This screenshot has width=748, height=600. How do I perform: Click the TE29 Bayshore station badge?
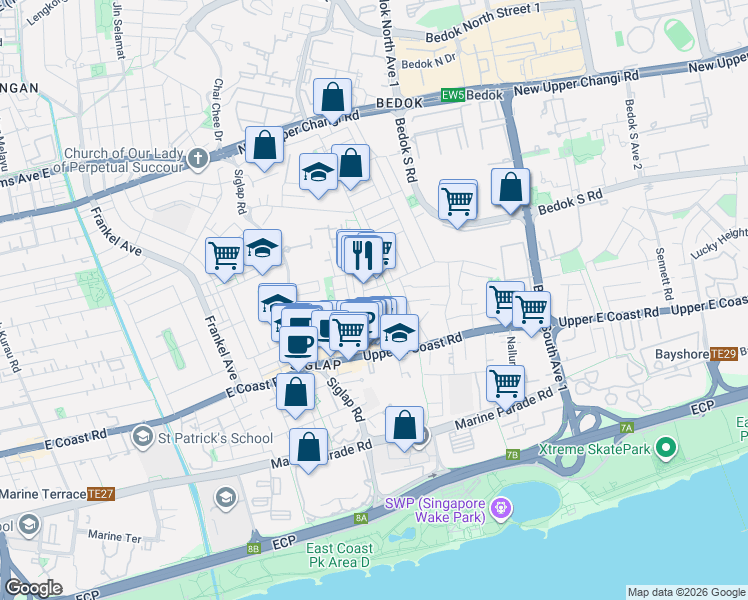click(724, 354)
